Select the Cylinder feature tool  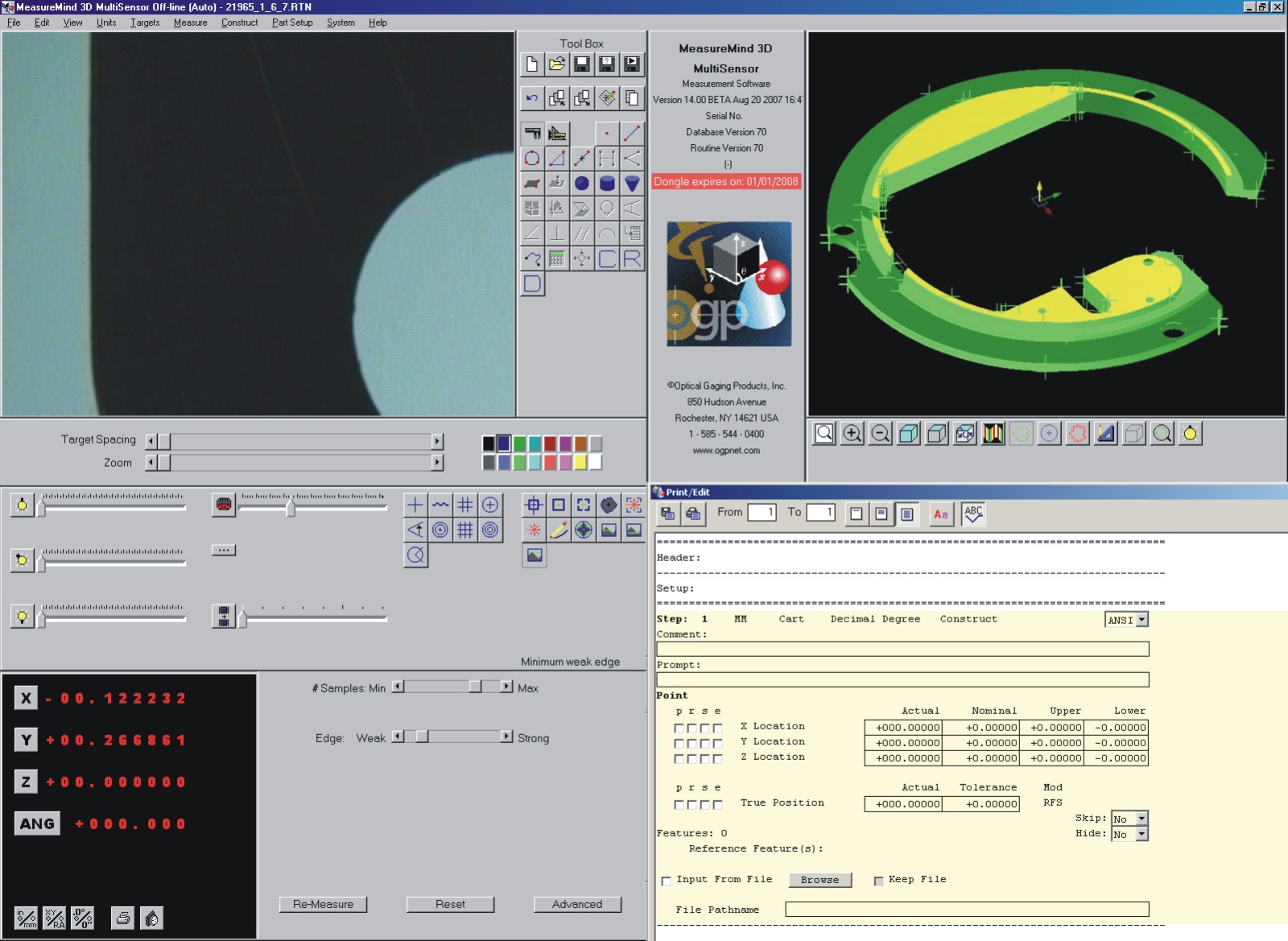607,184
